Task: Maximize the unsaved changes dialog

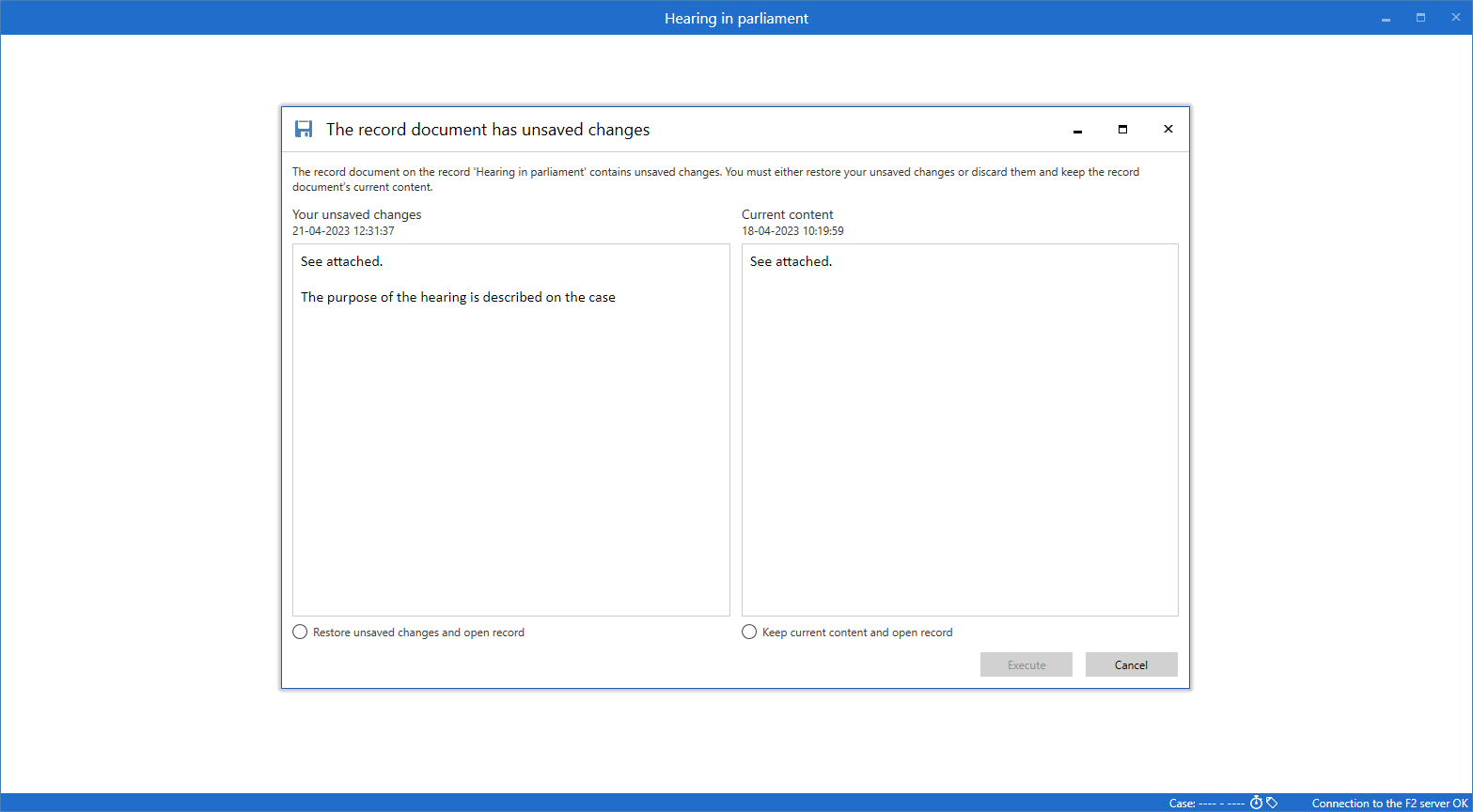Action: tap(1122, 130)
